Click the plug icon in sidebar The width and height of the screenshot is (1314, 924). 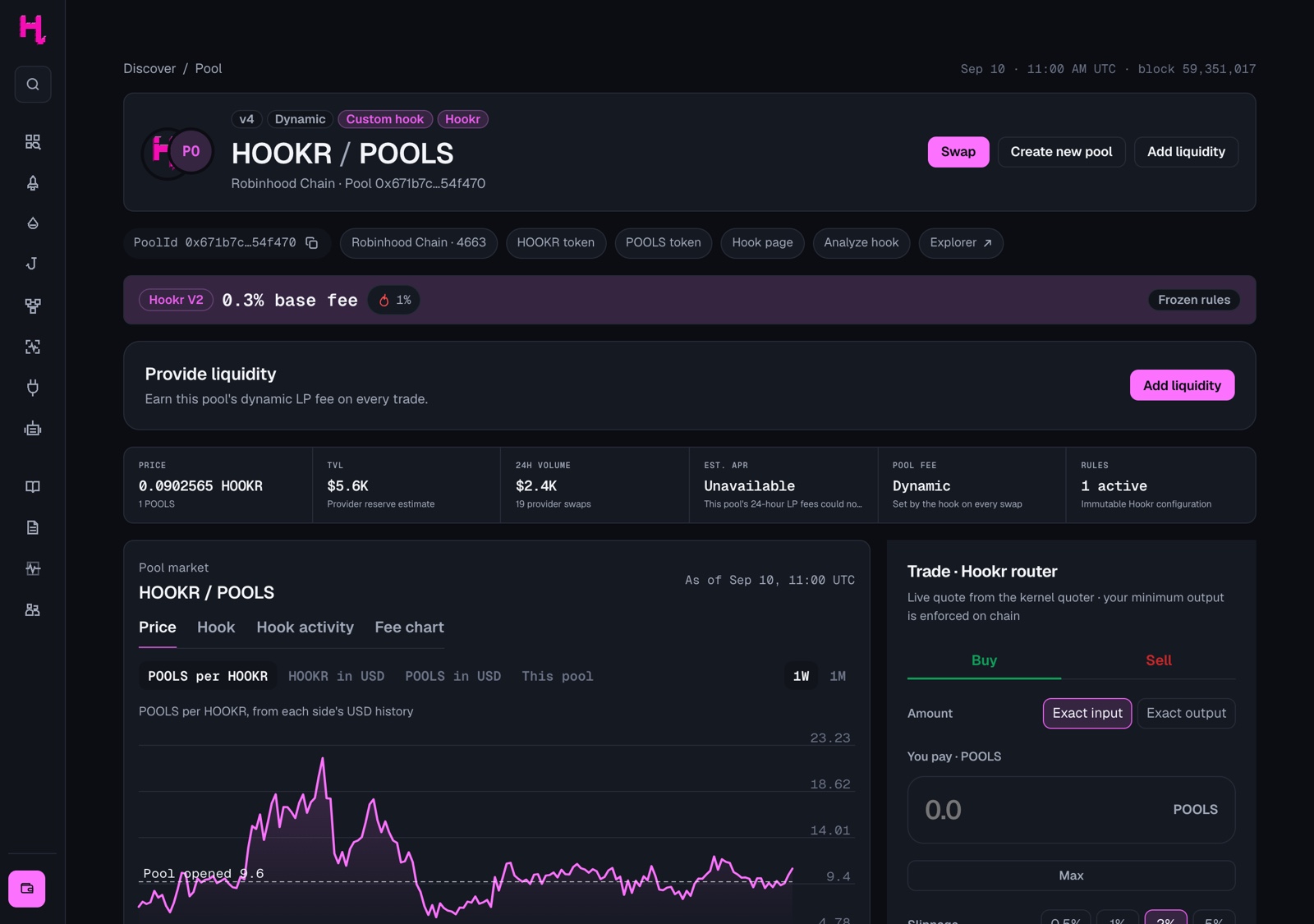[33, 388]
